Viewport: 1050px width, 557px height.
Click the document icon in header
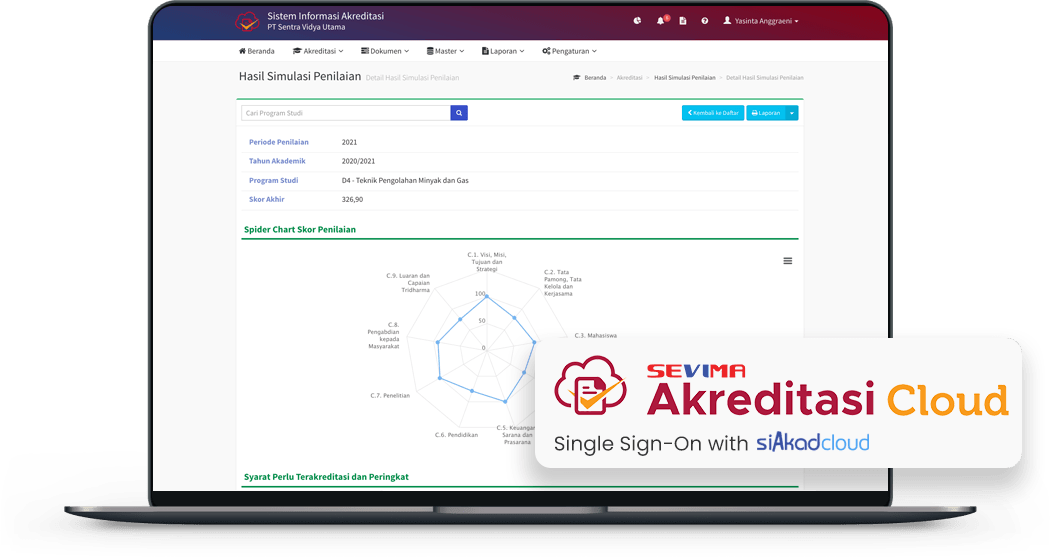pyautogui.click(x=683, y=21)
